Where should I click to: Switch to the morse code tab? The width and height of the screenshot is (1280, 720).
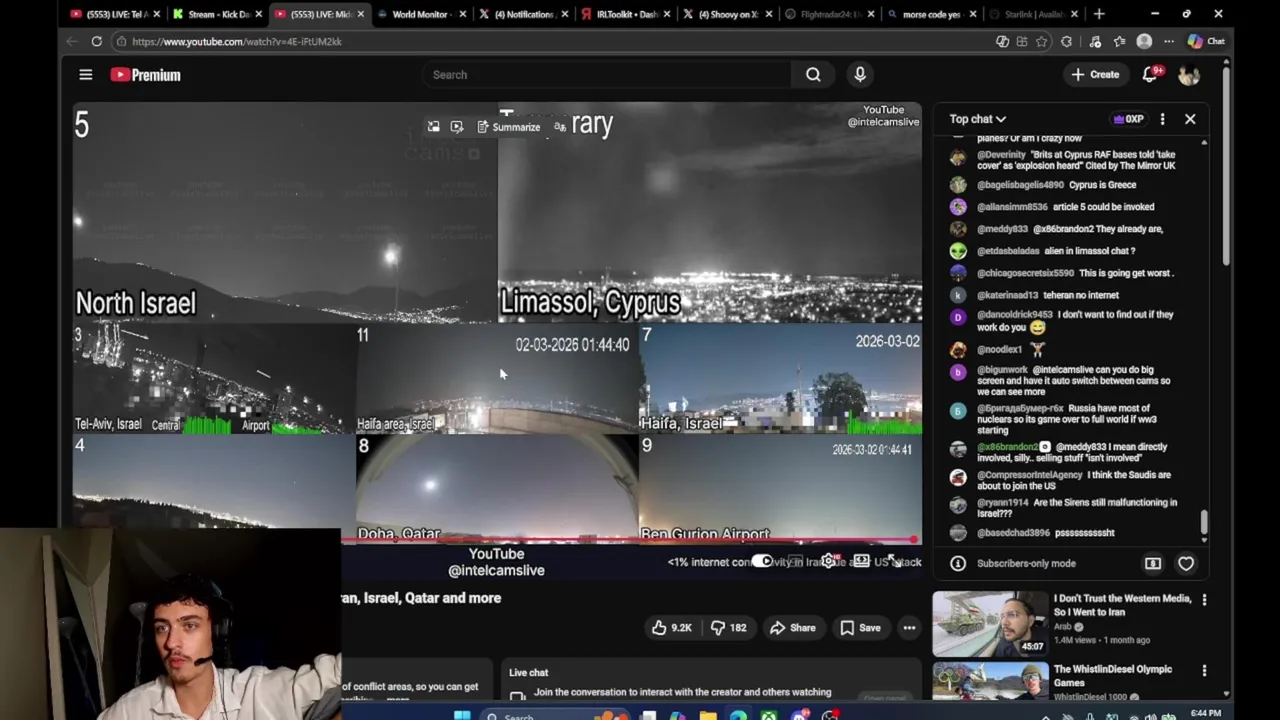931,14
